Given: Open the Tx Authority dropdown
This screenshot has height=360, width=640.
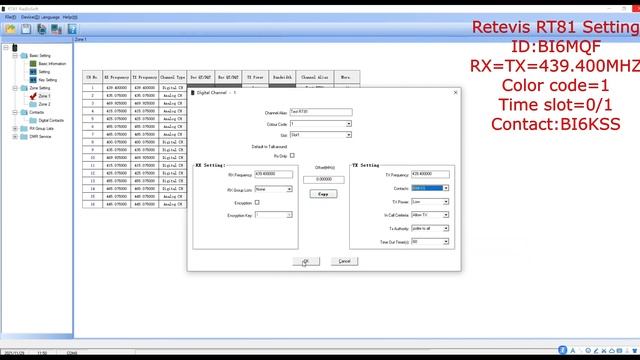Looking at the screenshot, I should pos(446,228).
